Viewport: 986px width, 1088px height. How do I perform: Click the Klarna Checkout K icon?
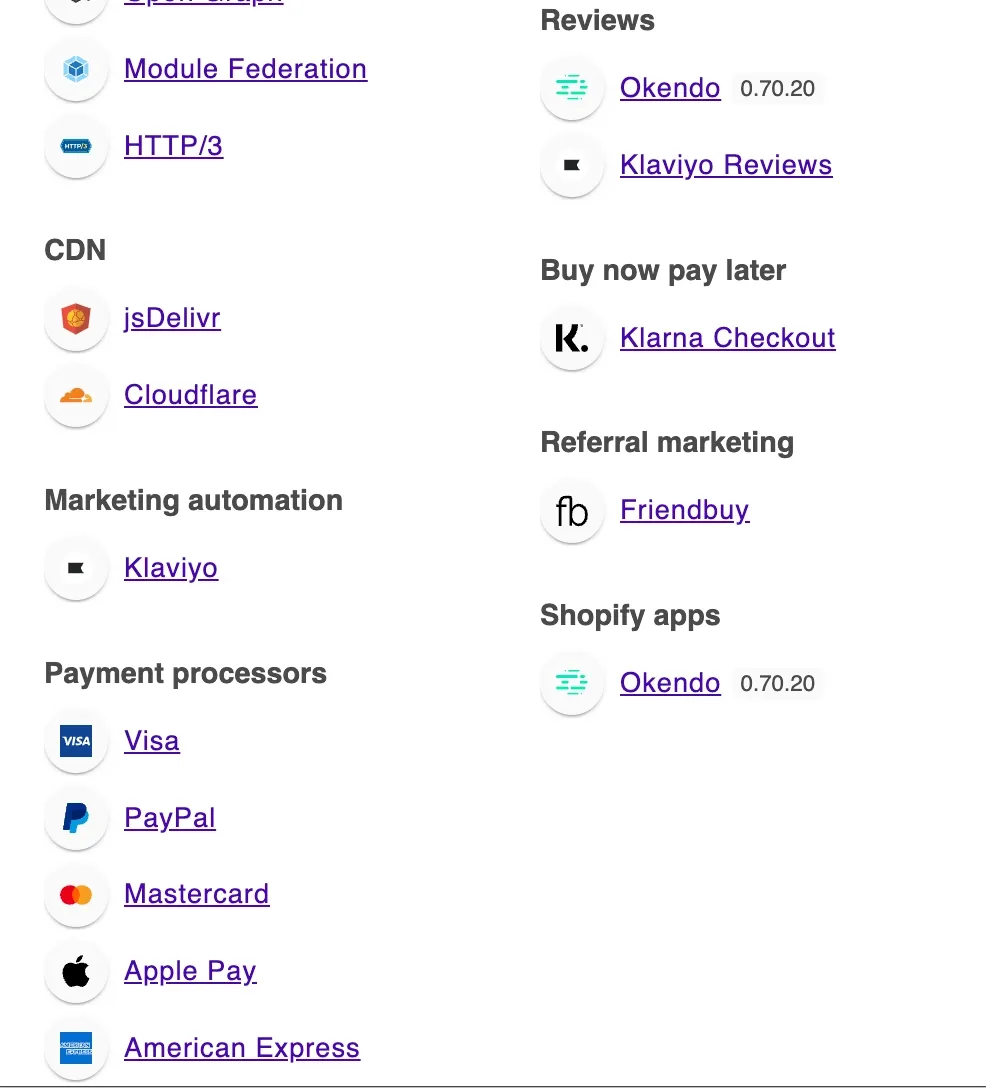click(572, 338)
